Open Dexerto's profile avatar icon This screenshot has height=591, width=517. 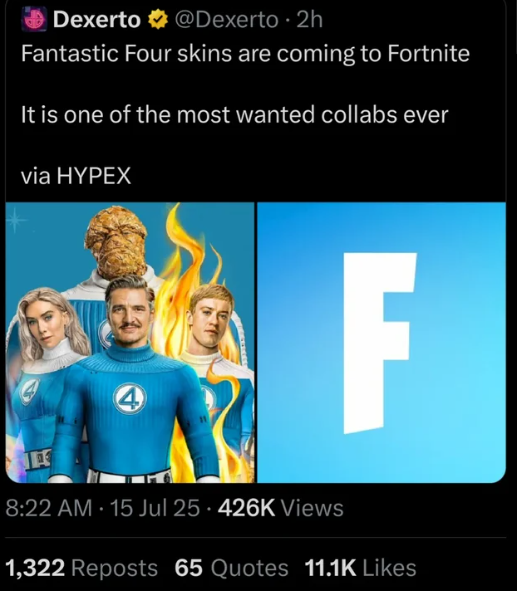pyautogui.click(x=34, y=19)
